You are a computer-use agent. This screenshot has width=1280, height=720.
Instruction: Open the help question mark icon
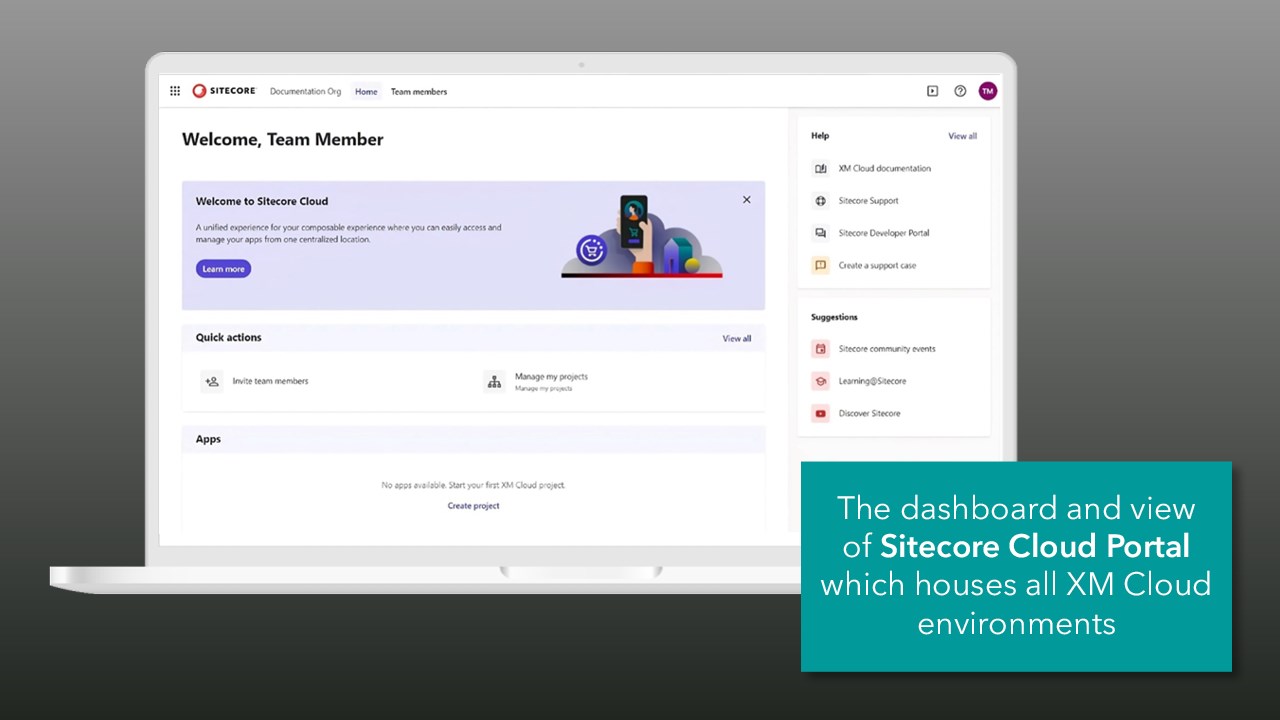pyautogui.click(x=960, y=91)
